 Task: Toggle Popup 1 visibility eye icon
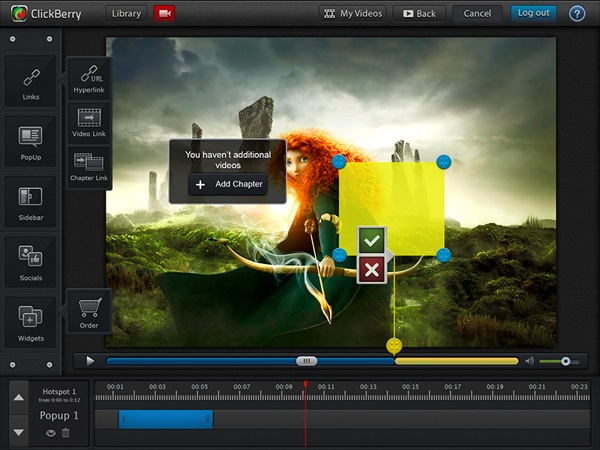(x=51, y=433)
